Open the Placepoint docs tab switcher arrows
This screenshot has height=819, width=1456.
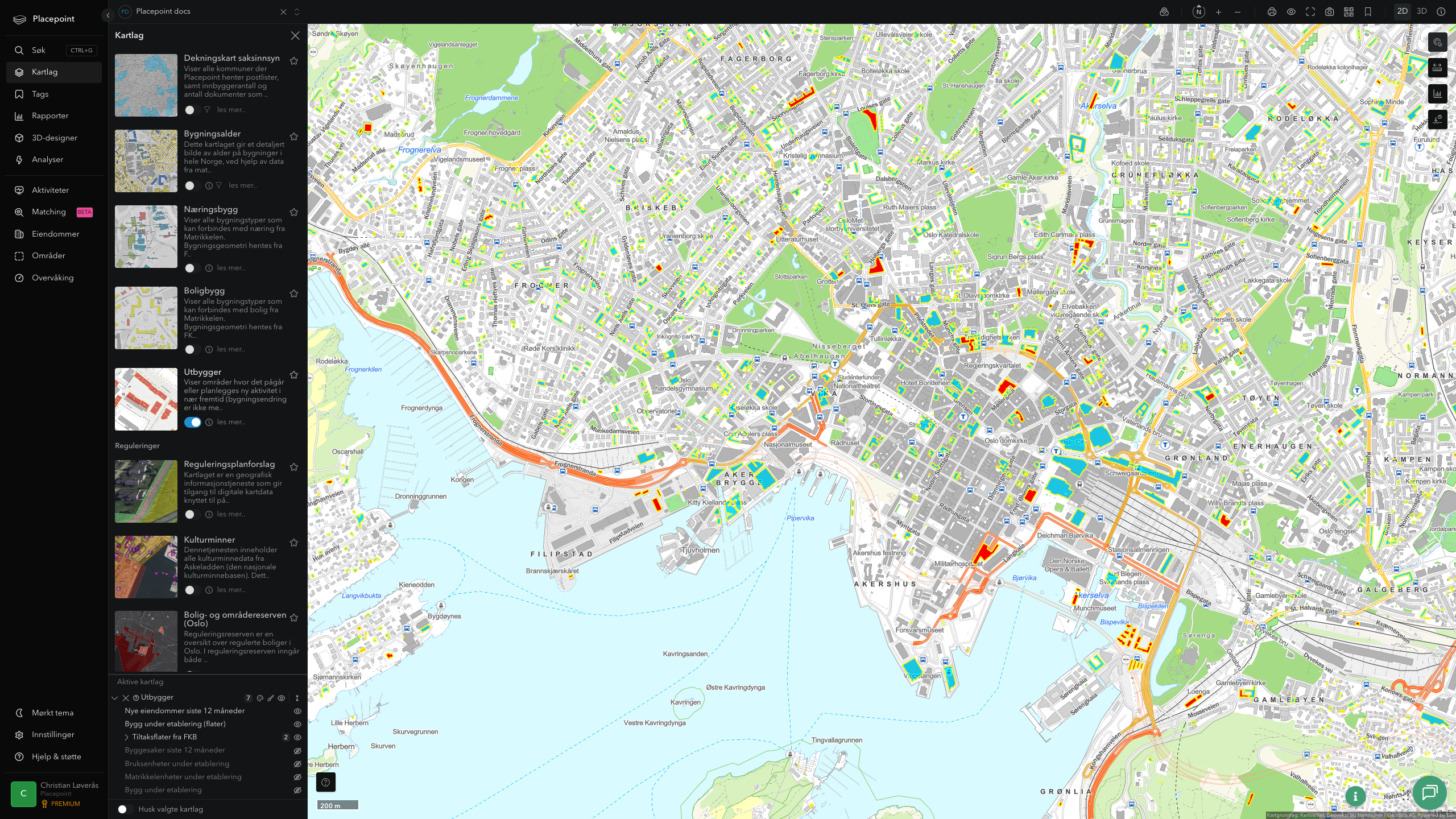coord(297,12)
